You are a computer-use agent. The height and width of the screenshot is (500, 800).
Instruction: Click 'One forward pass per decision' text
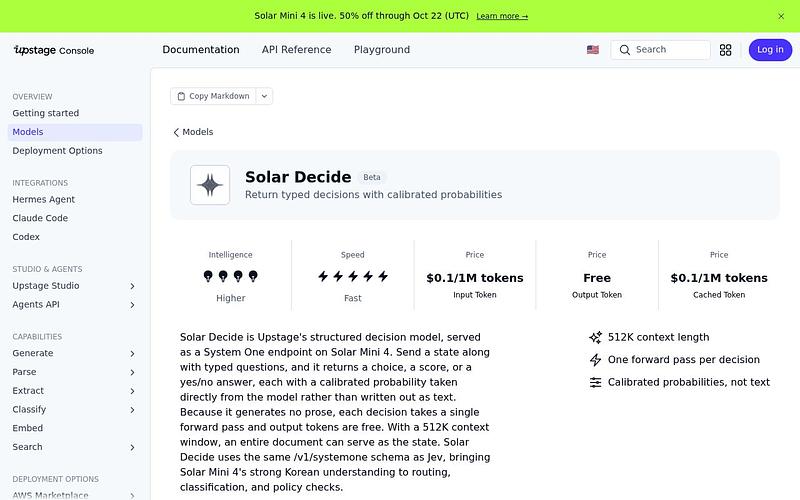pyautogui.click(x=684, y=360)
